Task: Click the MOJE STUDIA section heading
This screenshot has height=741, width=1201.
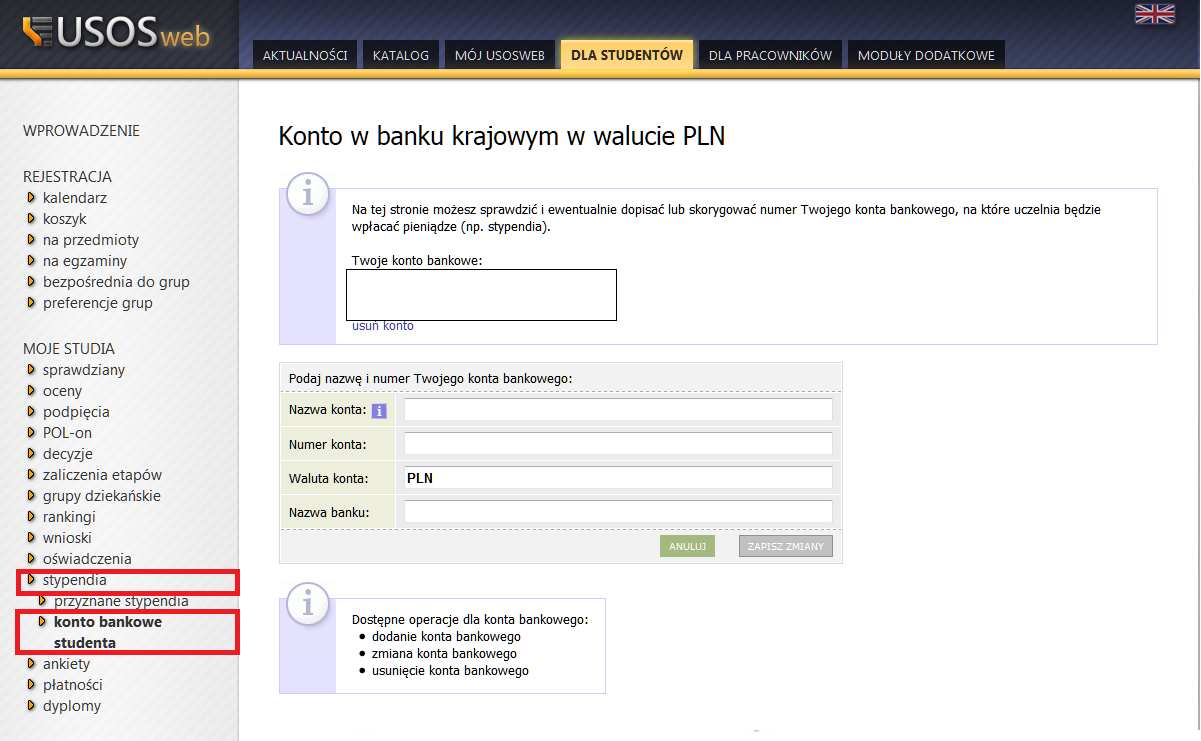Action: [69, 349]
